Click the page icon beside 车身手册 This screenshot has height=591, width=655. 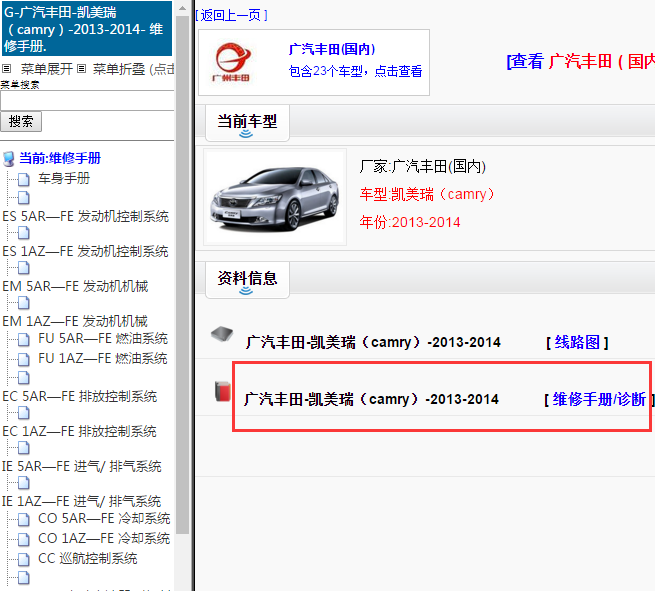point(24,180)
